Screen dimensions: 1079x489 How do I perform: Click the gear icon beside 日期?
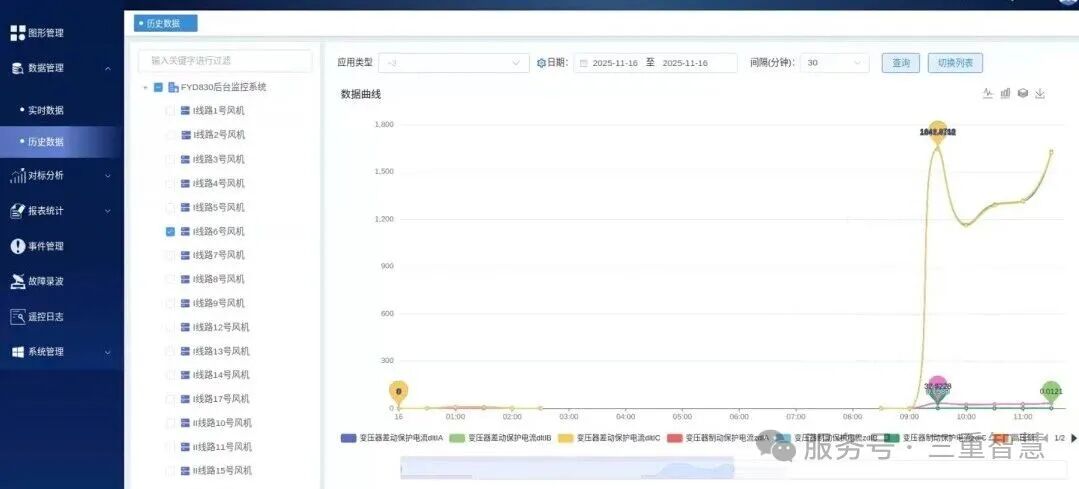click(x=541, y=63)
